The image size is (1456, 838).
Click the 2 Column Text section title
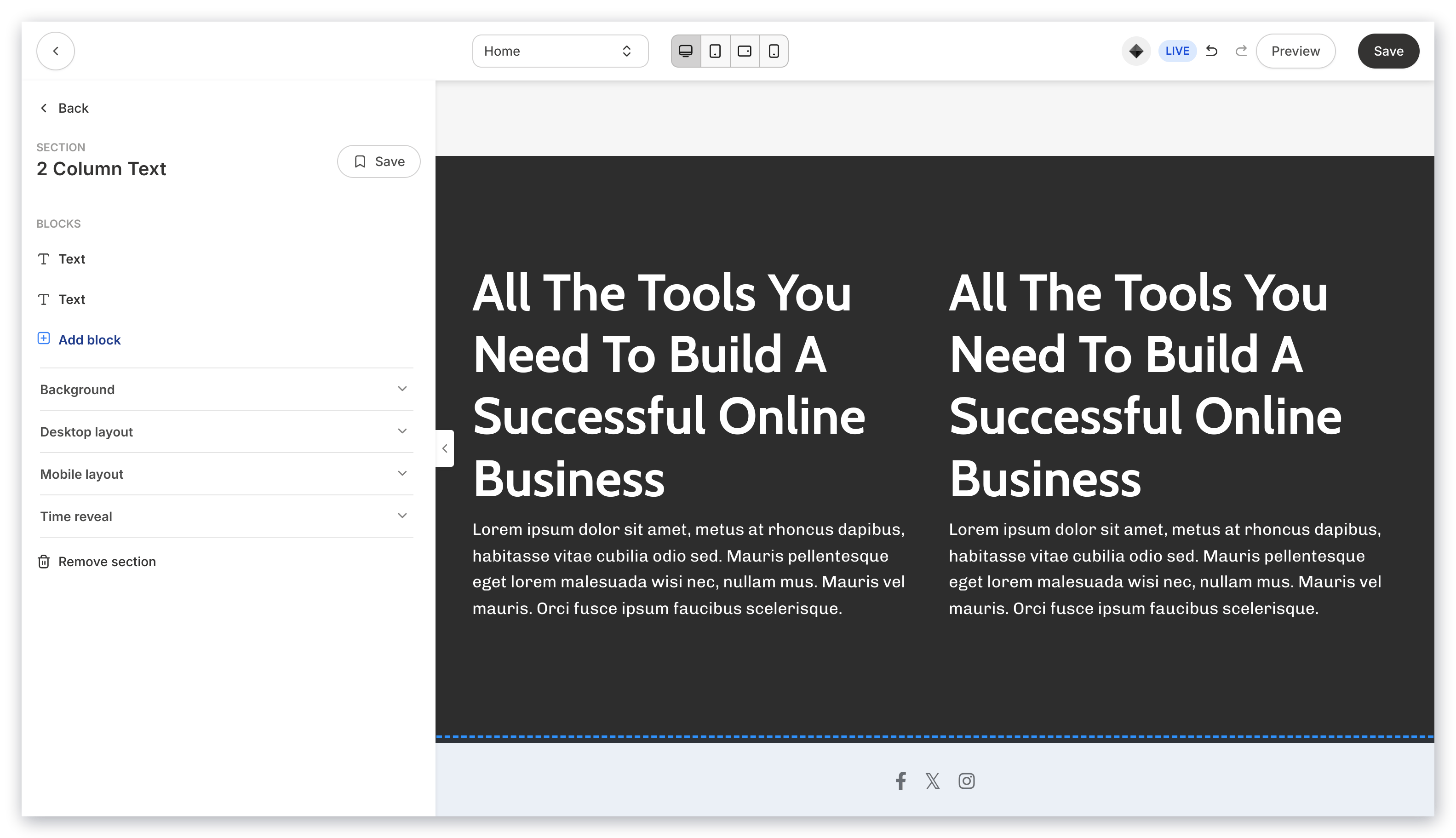[x=101, y=169]
